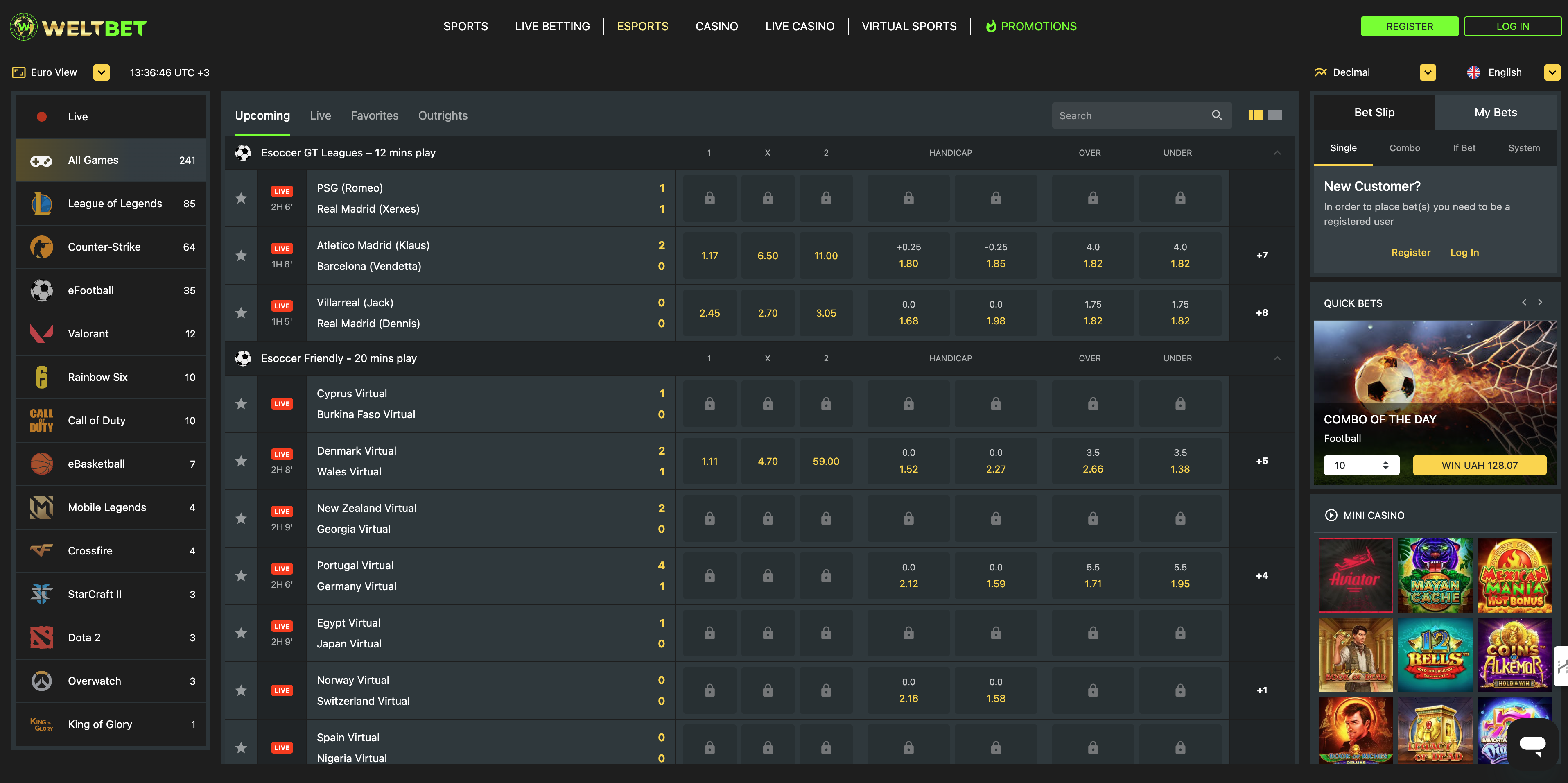Select 2.70 draw odds for Villarreal
The width and height of the screenshot is (1568, 783).
click(768, 312)
